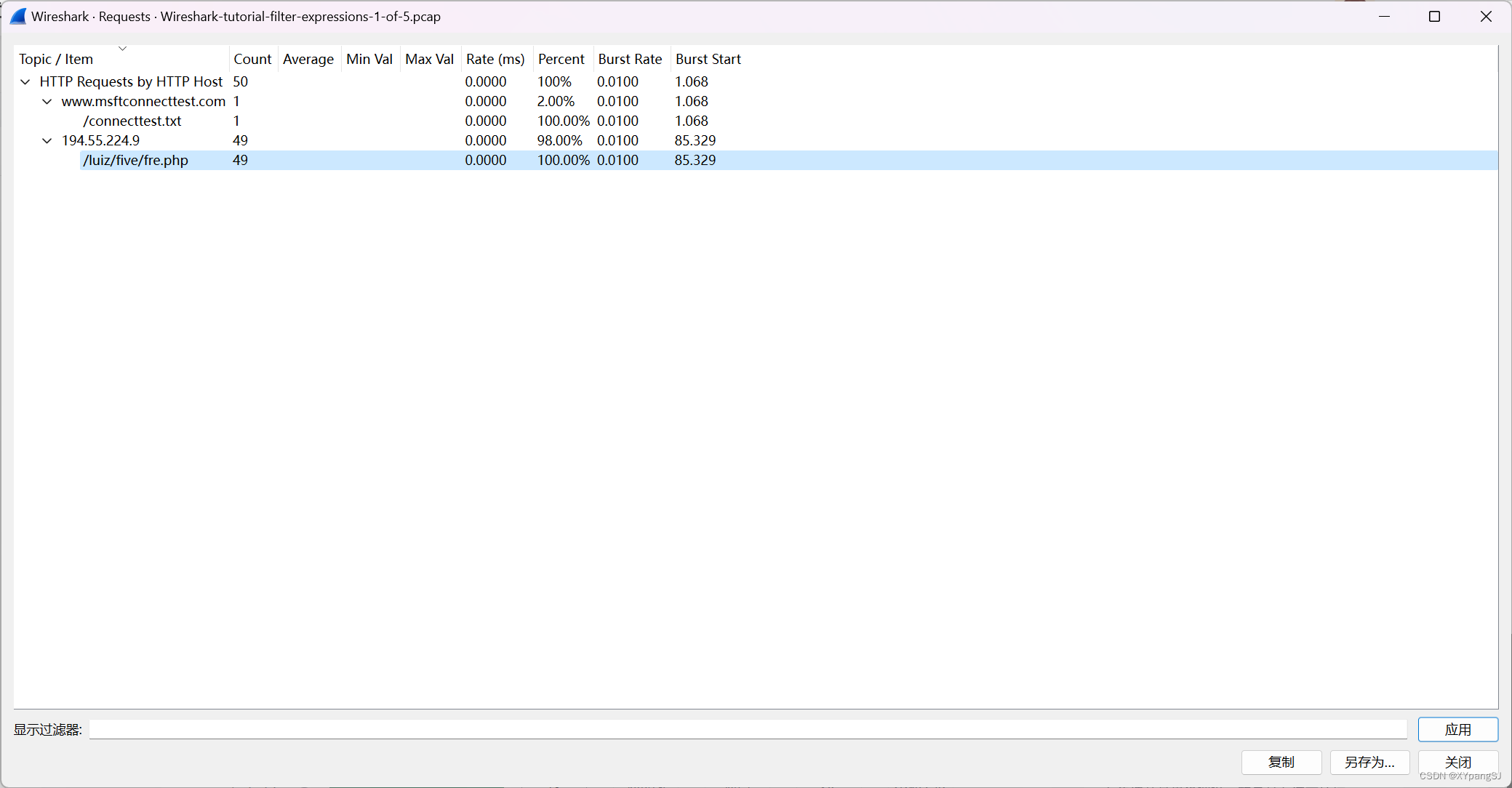Click the 2.00% percent value
1512x788 pixels.
click(556, 102)
